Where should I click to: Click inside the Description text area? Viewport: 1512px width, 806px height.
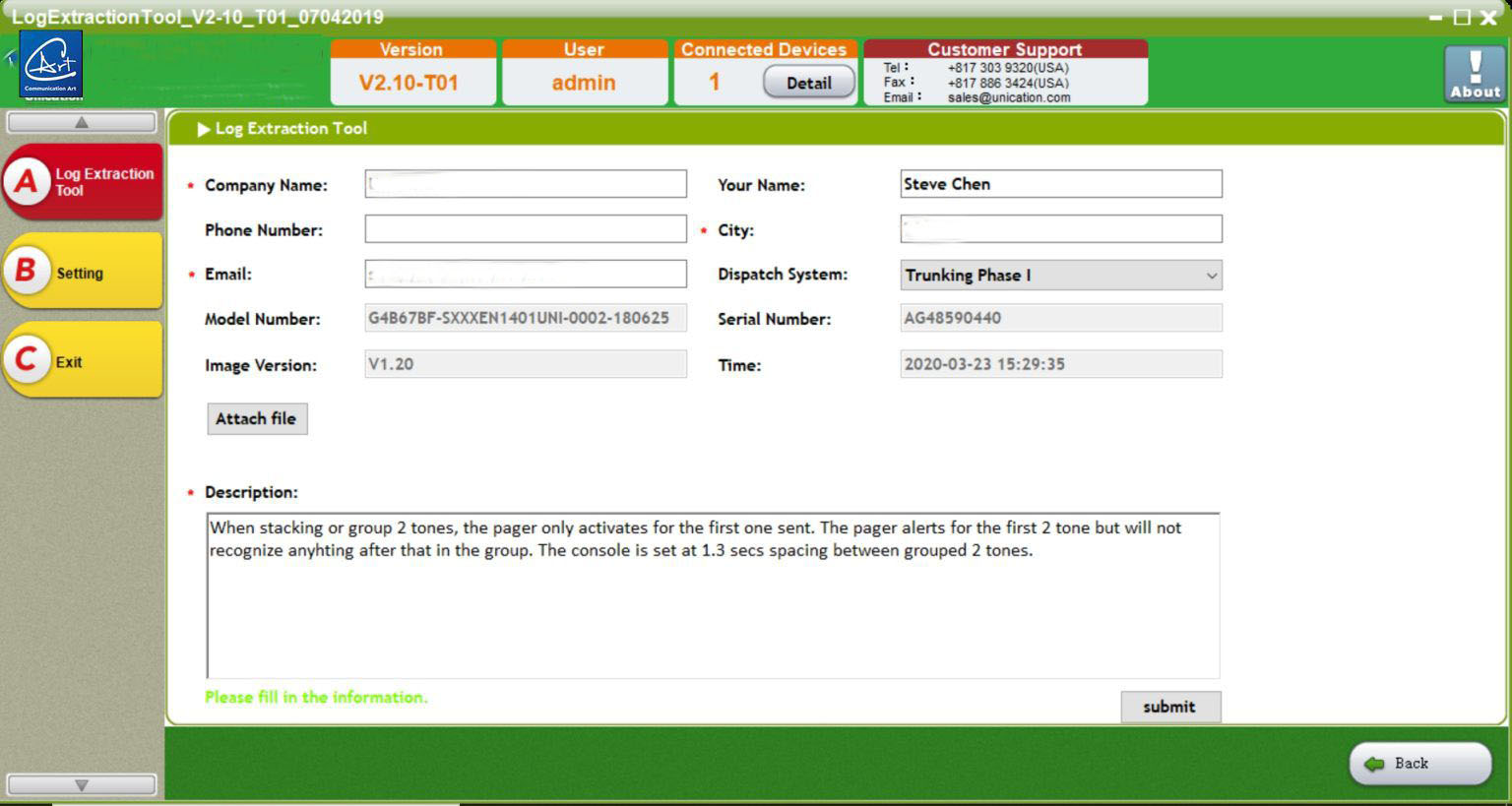point(713,595)
